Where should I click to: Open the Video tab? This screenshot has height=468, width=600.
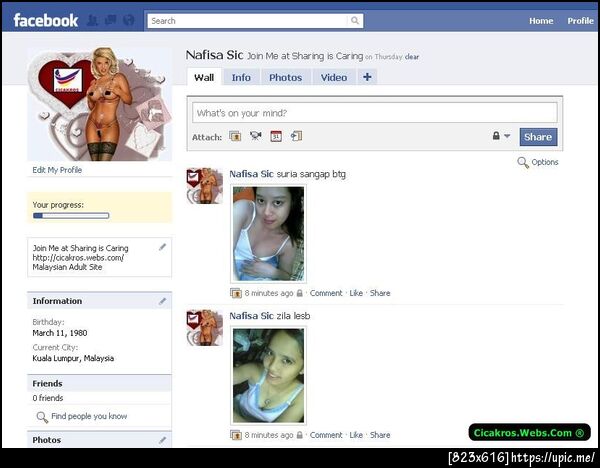click(x=334, y=77)
